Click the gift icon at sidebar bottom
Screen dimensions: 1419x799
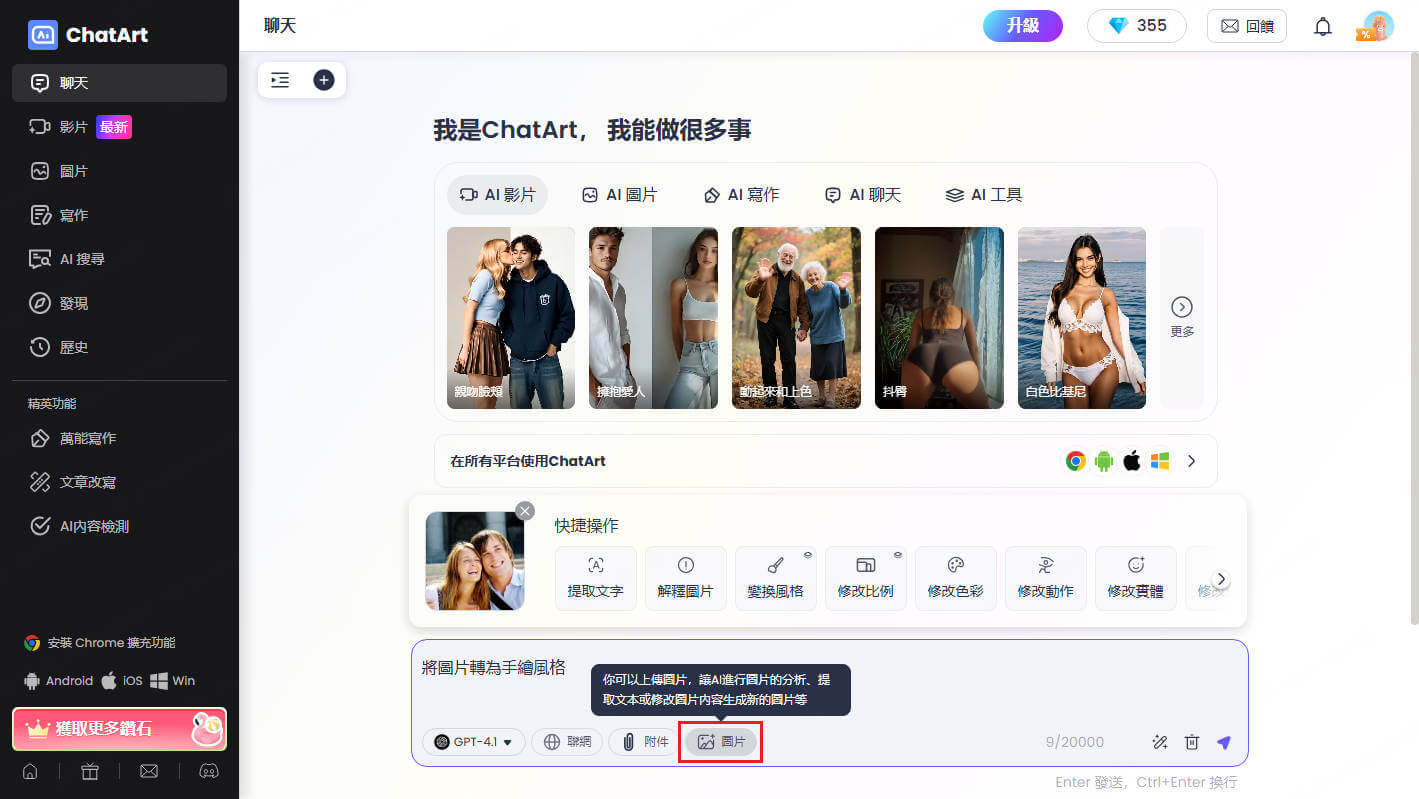coord(90,771)
